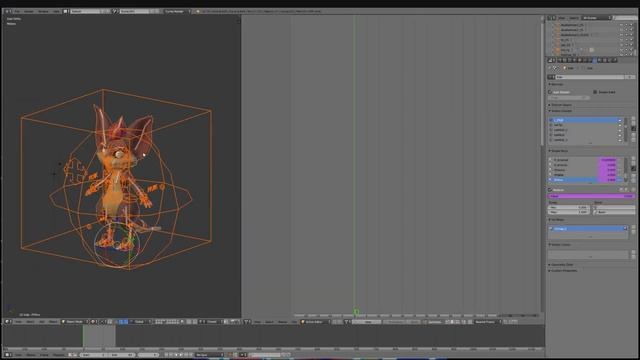Add a new UV map with plus
The image size is (640, 360).
[633, 227]
